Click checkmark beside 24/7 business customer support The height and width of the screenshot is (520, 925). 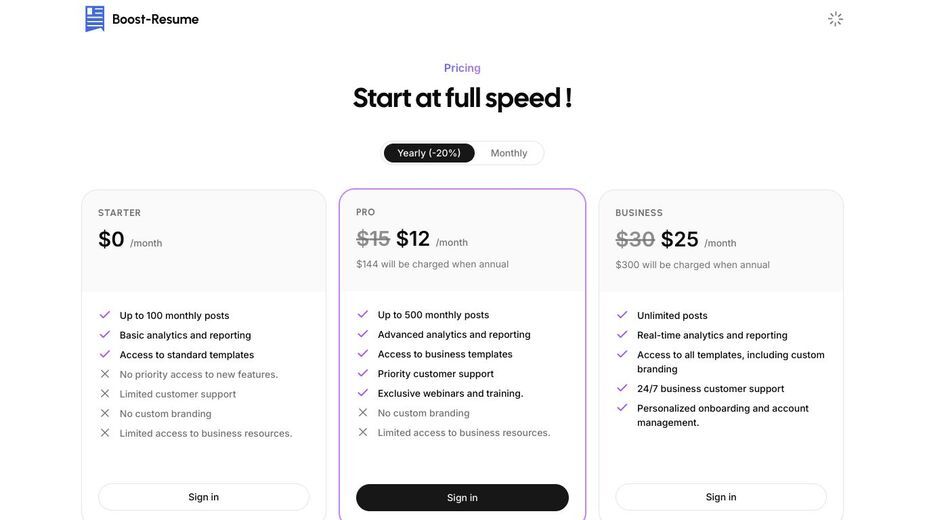622,388
